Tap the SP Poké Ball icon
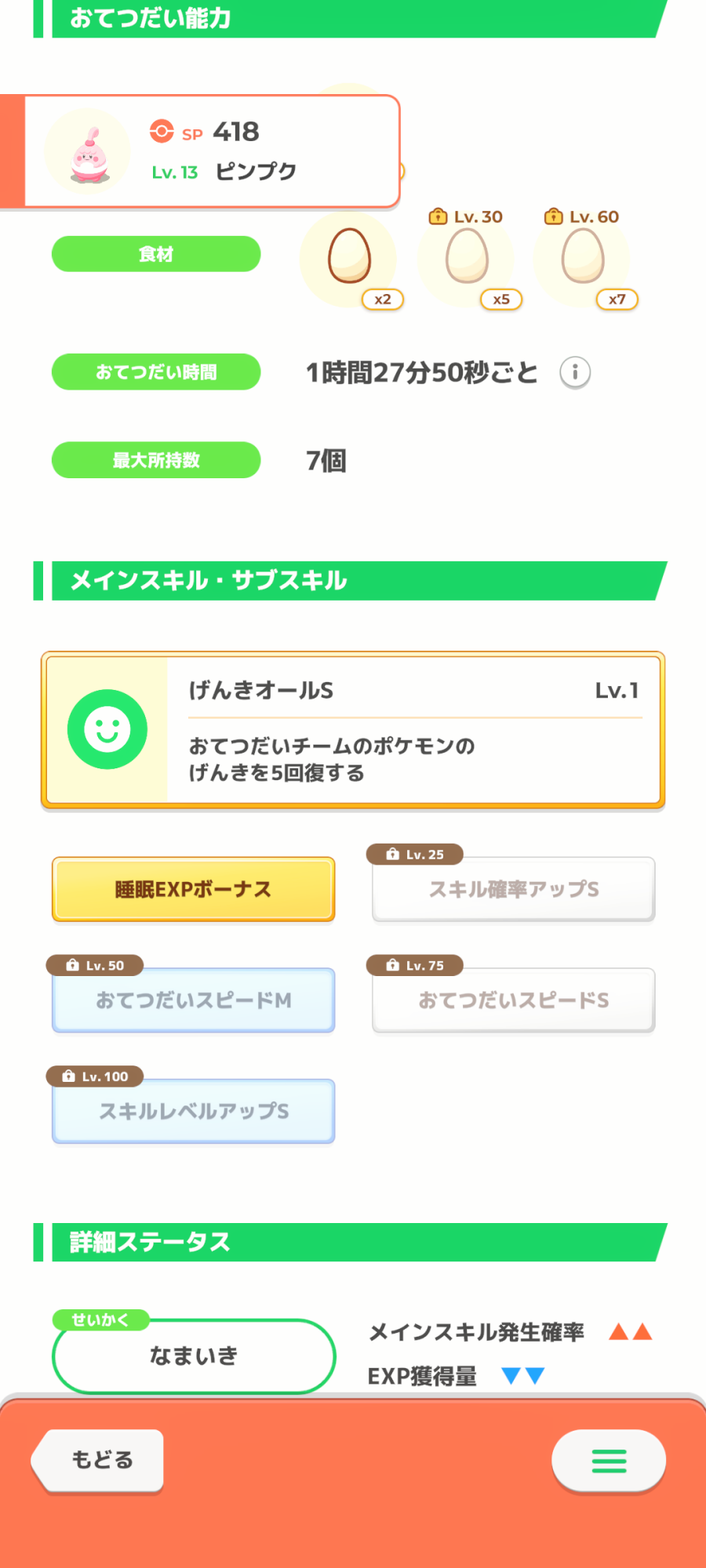The height and width of the screenshot is (1568, 706). [162, 131]
